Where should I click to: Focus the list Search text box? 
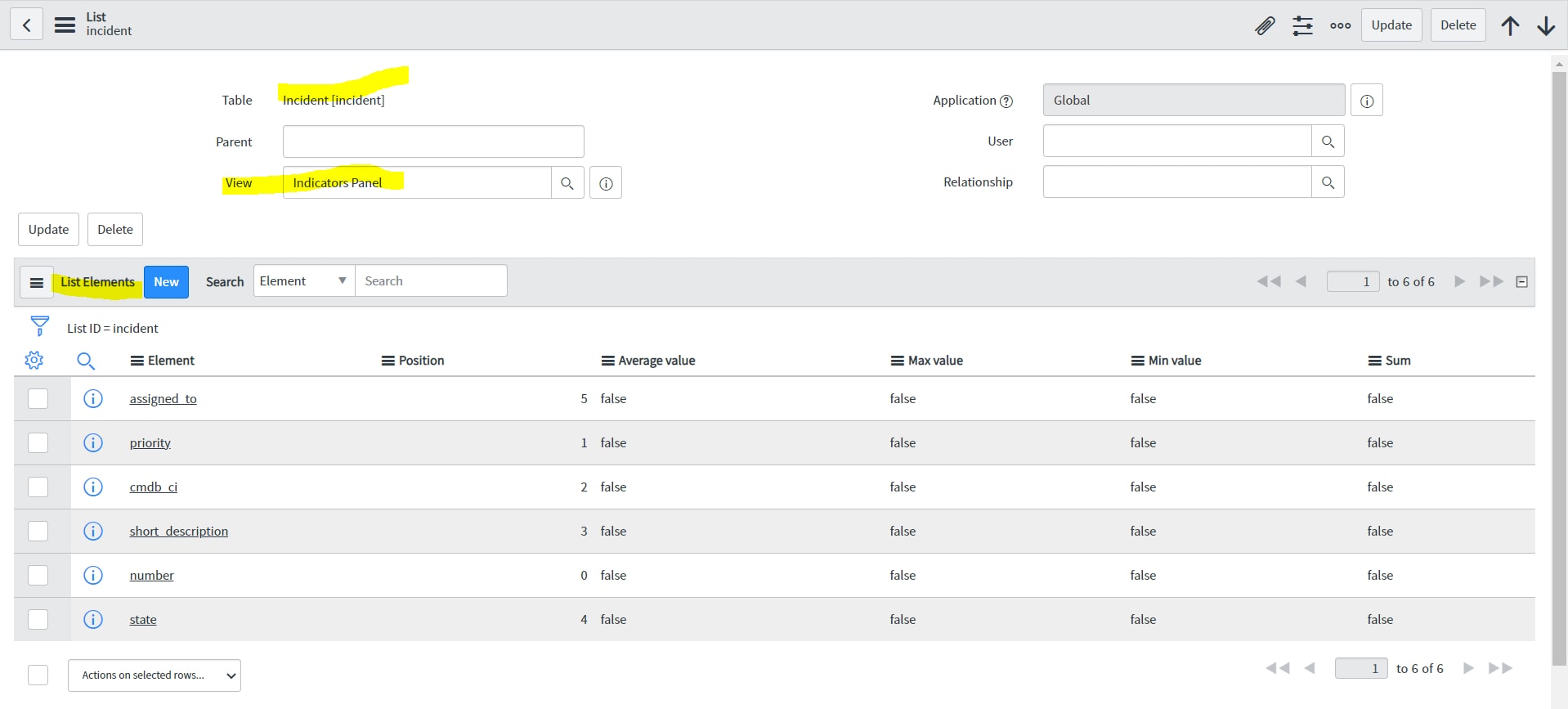pos(431,280)
